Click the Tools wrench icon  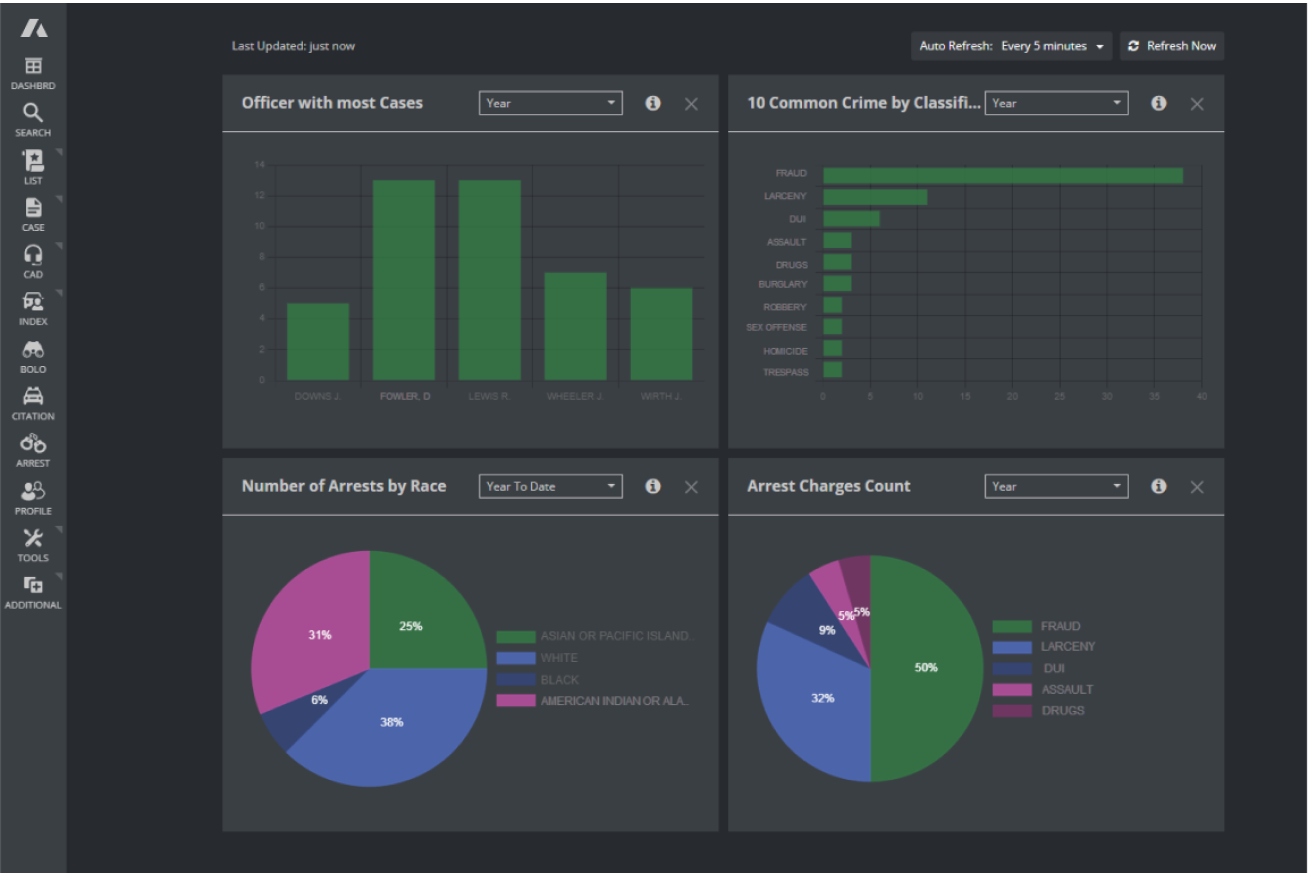click(33, 539)
